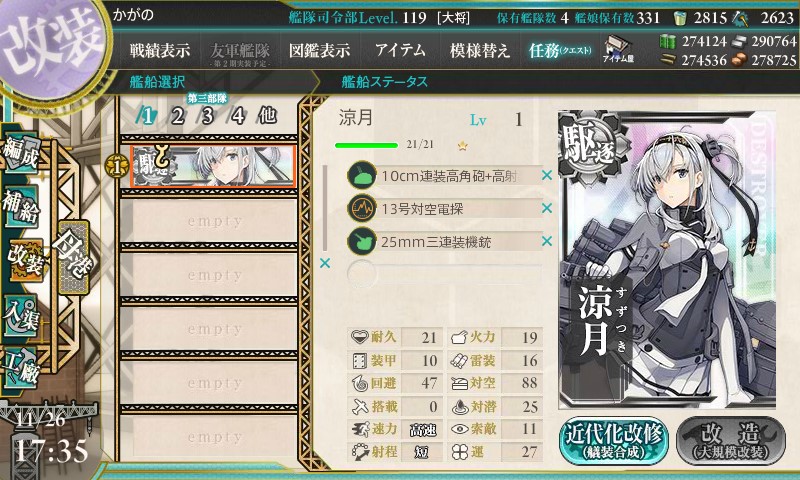Switch to fleet 2 tab

(178, 116)
